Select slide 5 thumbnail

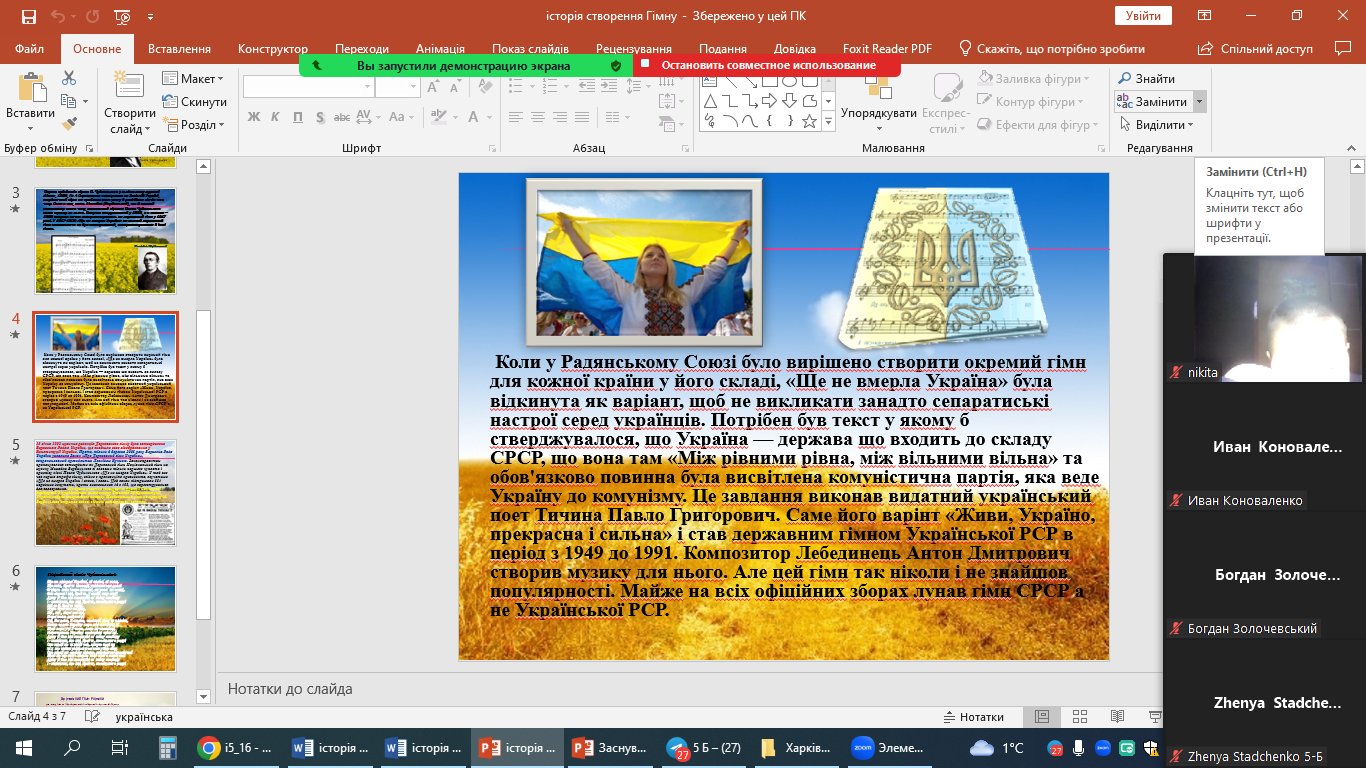pyautogui.click(x=106, y=492)
